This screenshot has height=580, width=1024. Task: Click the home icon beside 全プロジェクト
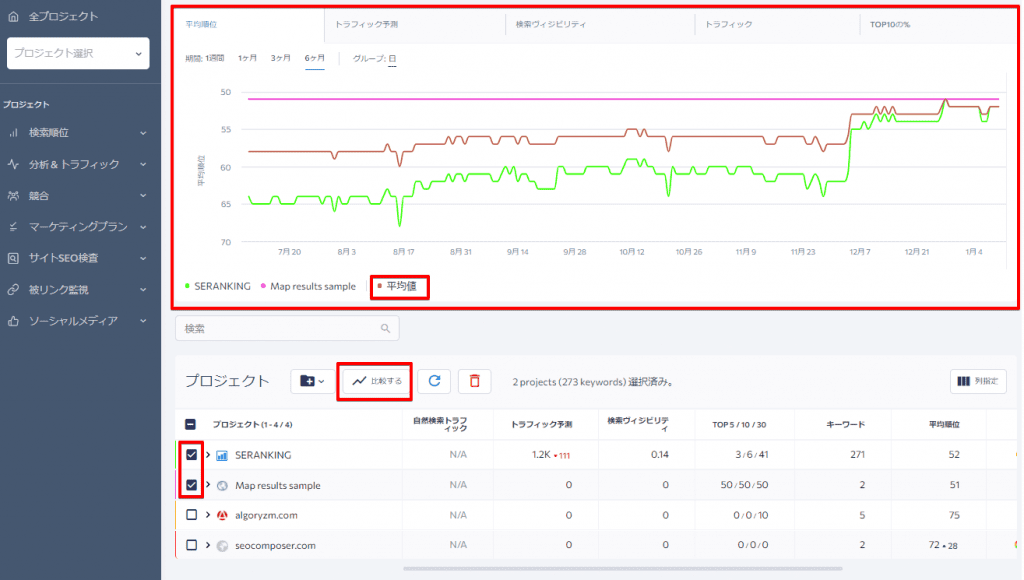(x=13, y=16)
